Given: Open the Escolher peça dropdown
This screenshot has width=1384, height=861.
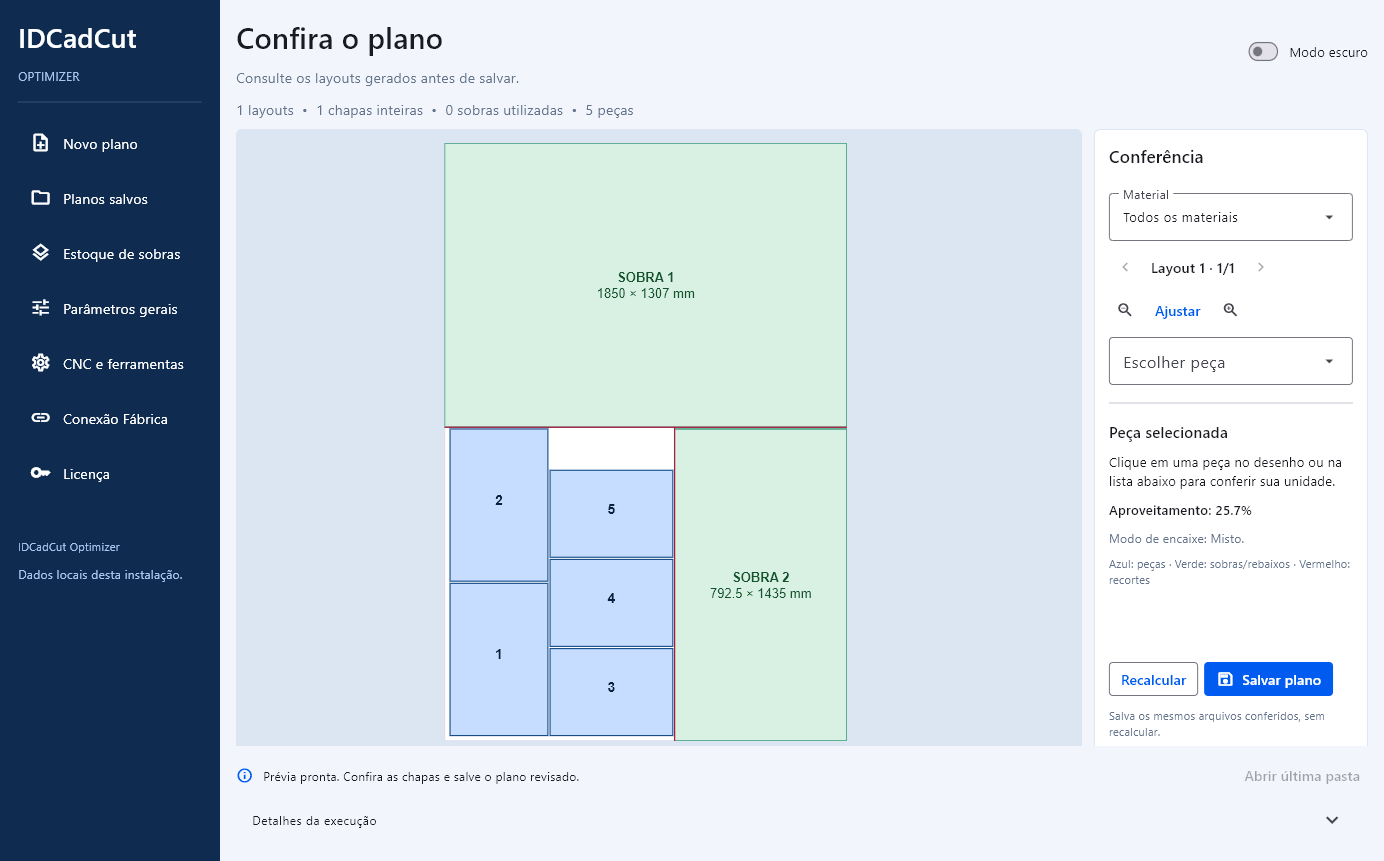Looking at the screenshot, I should tap(1231, 361).
